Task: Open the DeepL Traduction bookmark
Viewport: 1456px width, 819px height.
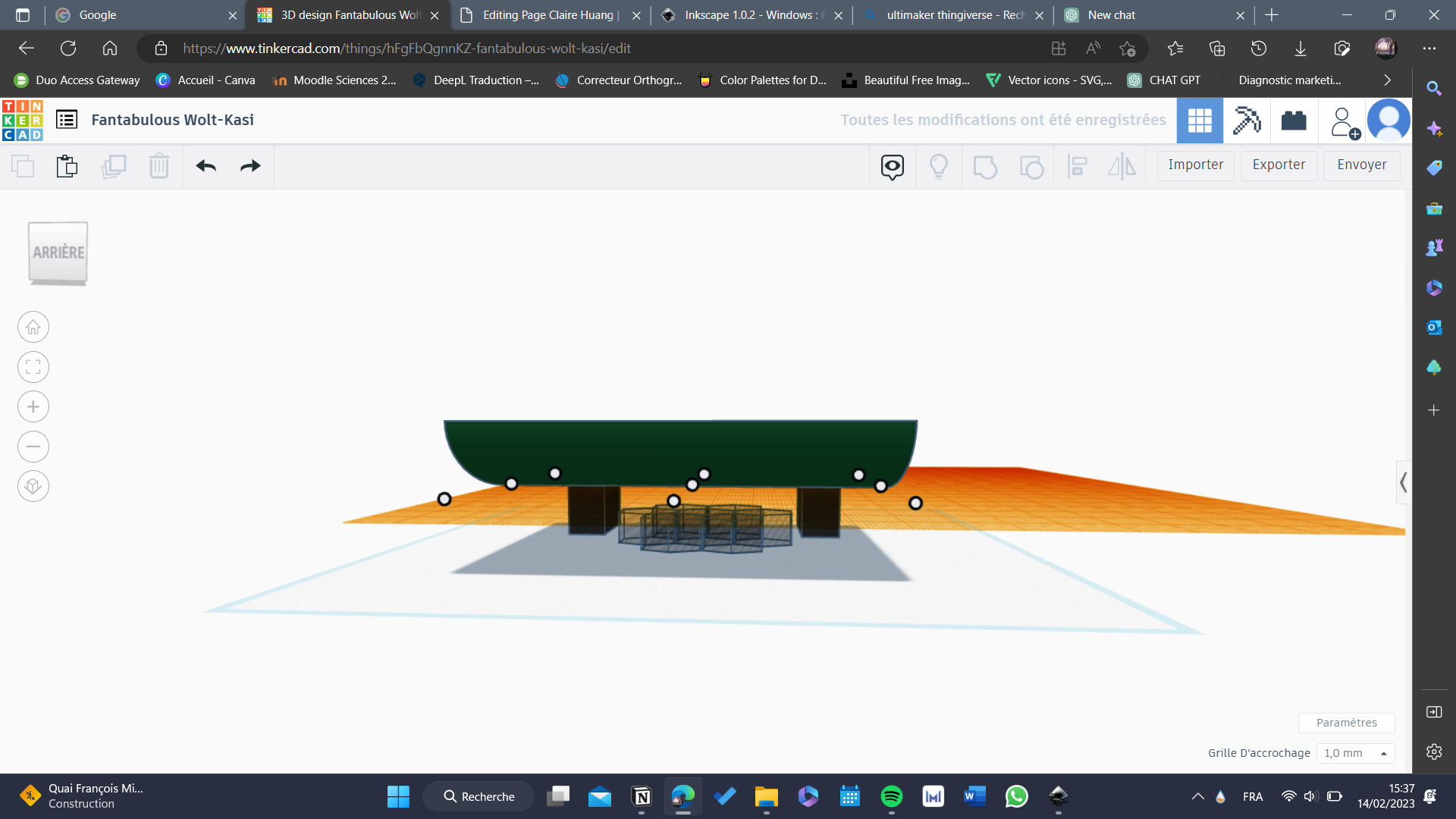Action: [x=476, y=80]
